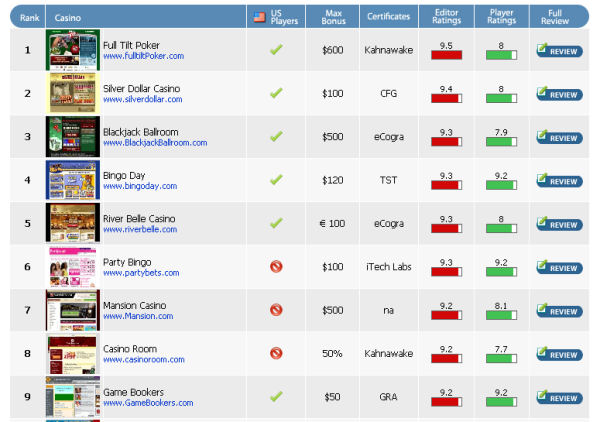This screenshot has height=422, width=600.
Task: Click the TST certificate cell
Action: point(388,180)
